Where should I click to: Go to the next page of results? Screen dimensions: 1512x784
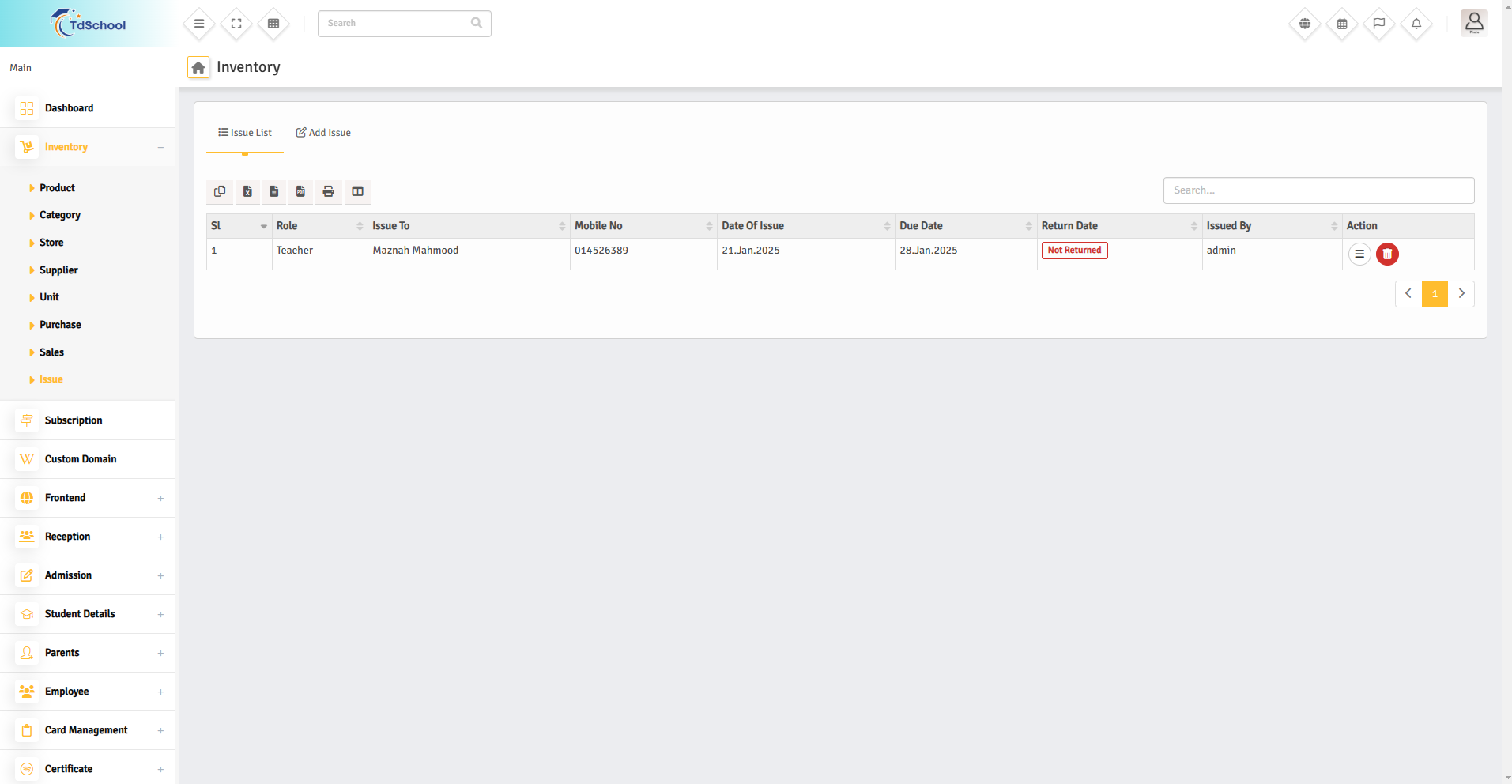click(1461, 294)
